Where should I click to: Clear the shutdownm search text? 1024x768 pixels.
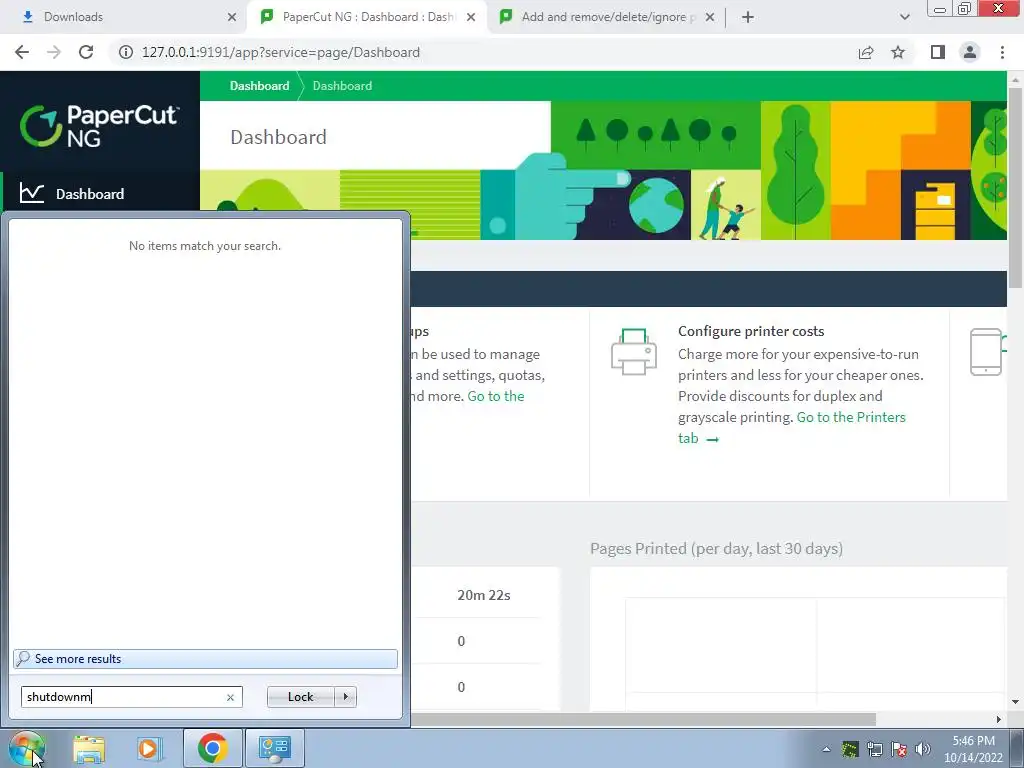point(230,697)
